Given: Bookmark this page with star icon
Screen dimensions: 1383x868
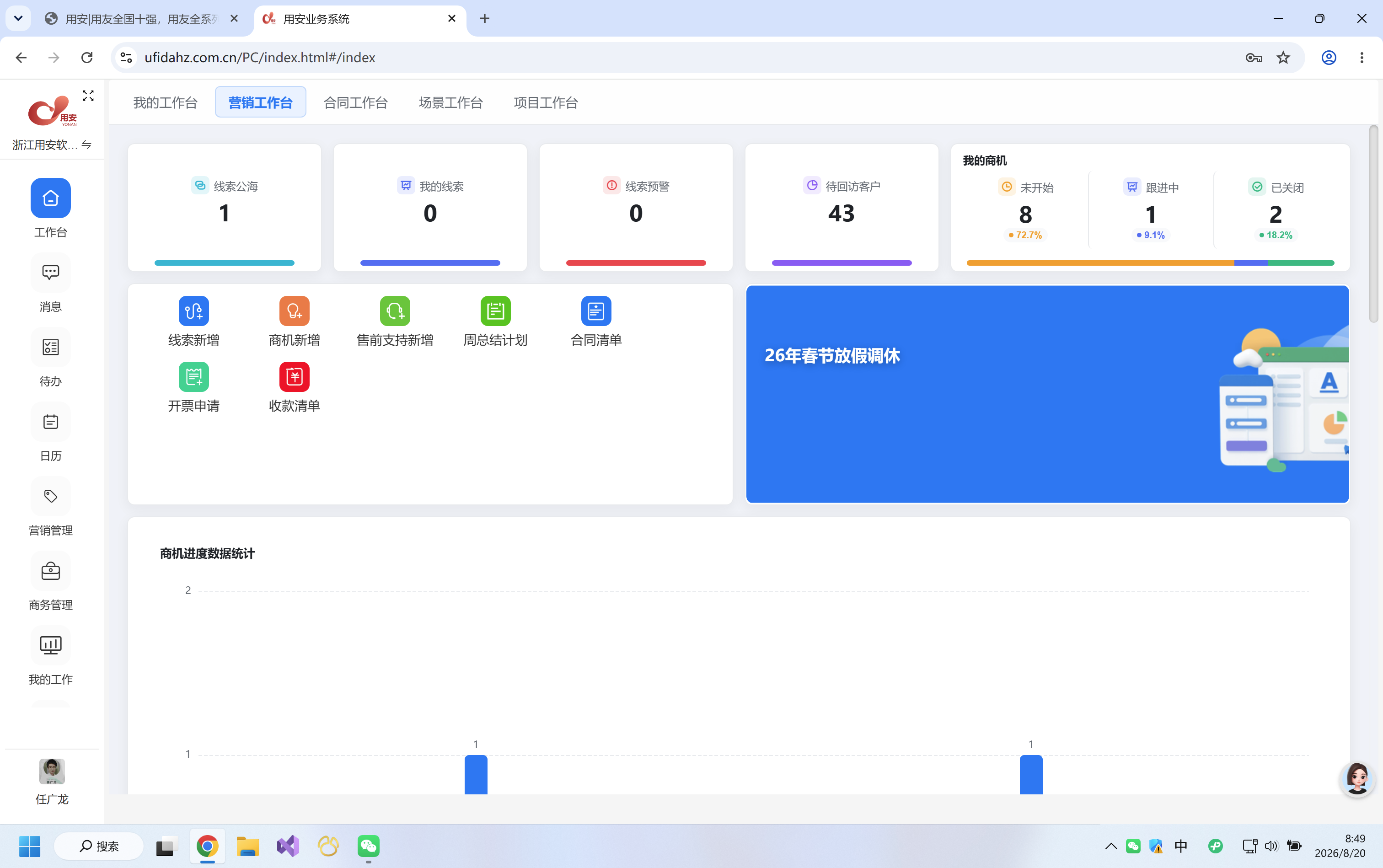Looking at the screenshot, I should (1283, 58).
